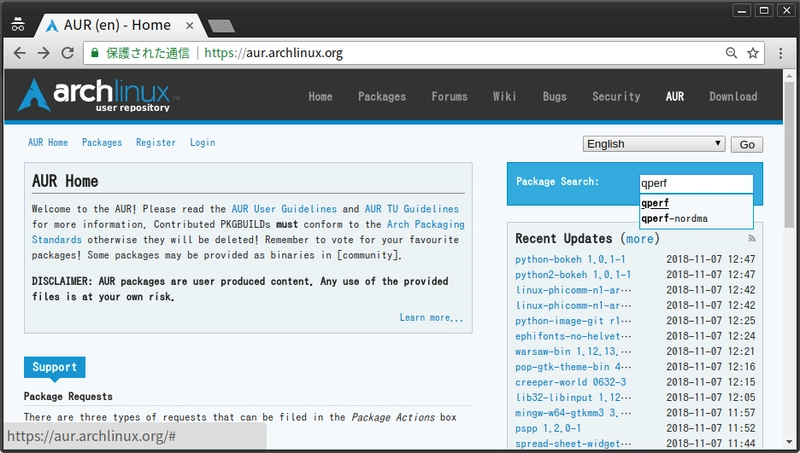Select the qperf autocomplete suggestion
Viewport: 800px width, 453px height.
tap(696, 203)
